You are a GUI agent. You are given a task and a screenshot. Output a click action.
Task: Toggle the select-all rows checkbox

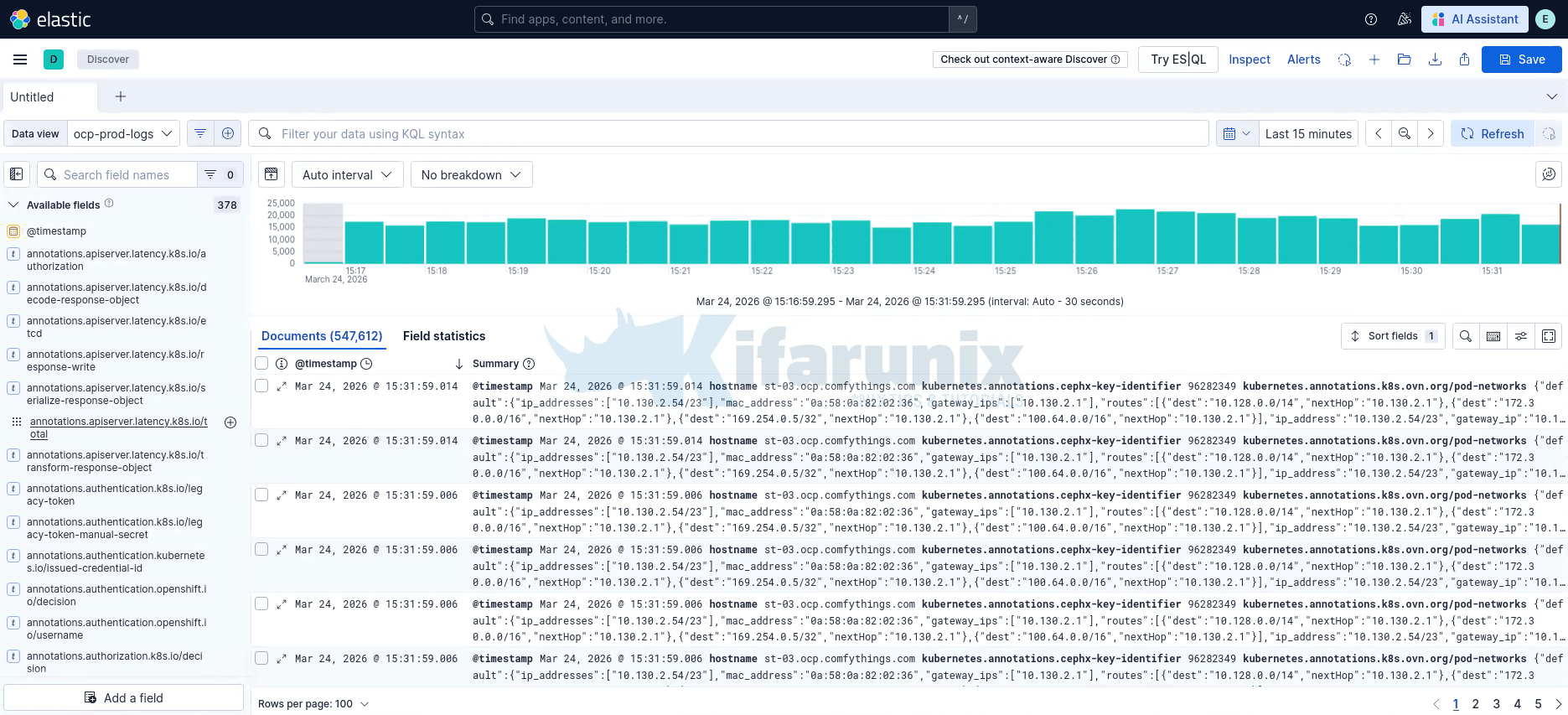[x=261, y=363]
